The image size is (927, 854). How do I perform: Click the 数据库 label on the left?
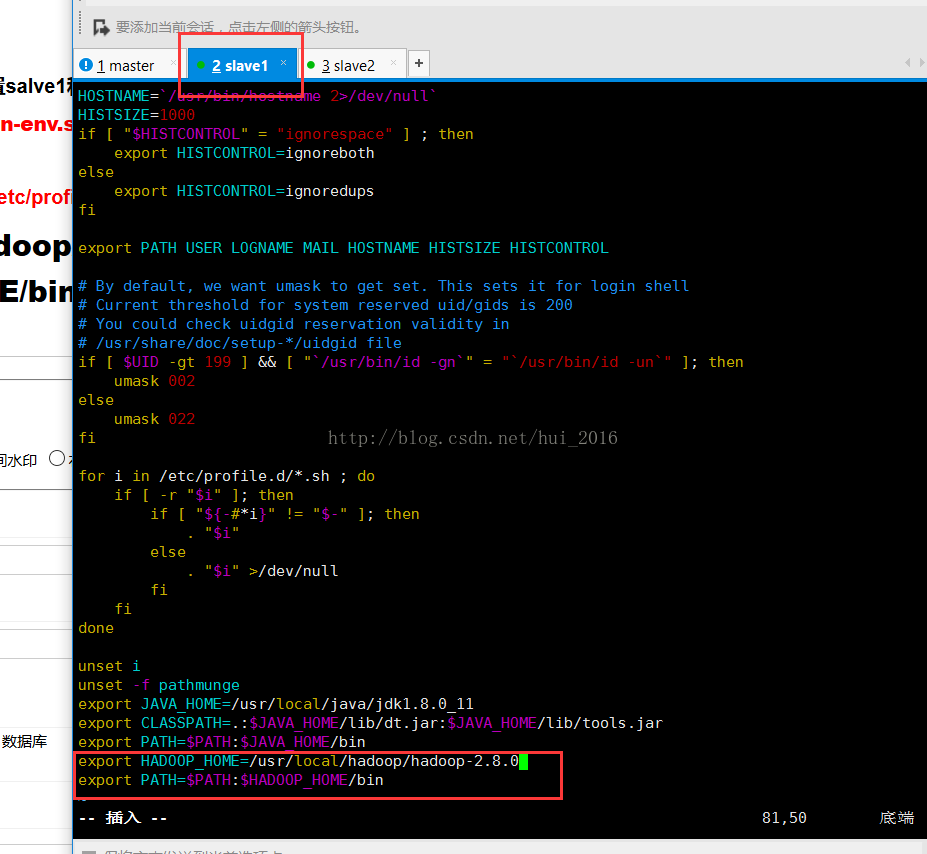pyautogui.click(x=24, y=742)
